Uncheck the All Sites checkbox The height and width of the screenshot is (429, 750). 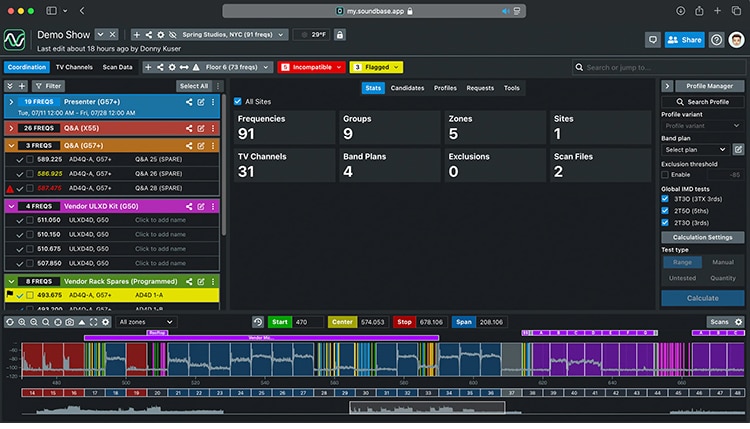click(237, 101)
